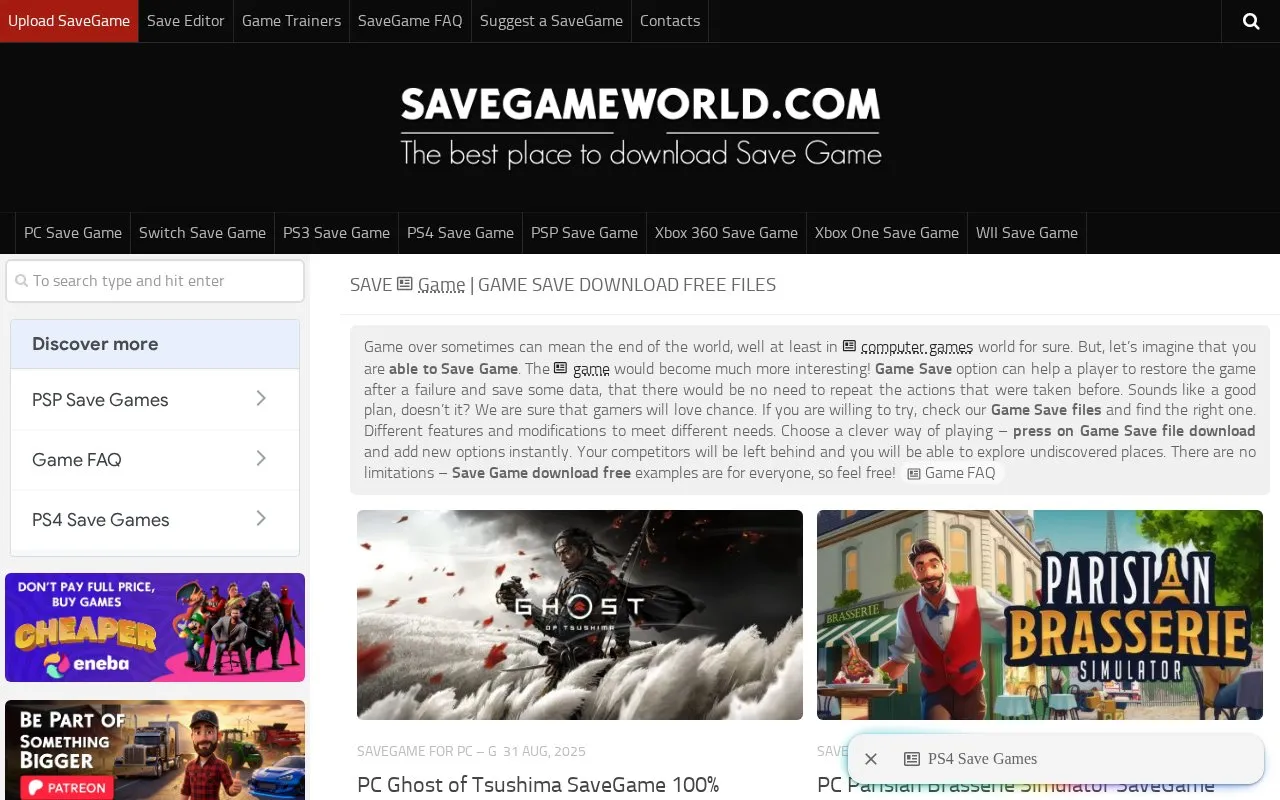The height and width of the screenshot is (800, 1280).
Task: Expand PSP Save Games chevron
Action: pyautogui.click(x=261, y=399)
